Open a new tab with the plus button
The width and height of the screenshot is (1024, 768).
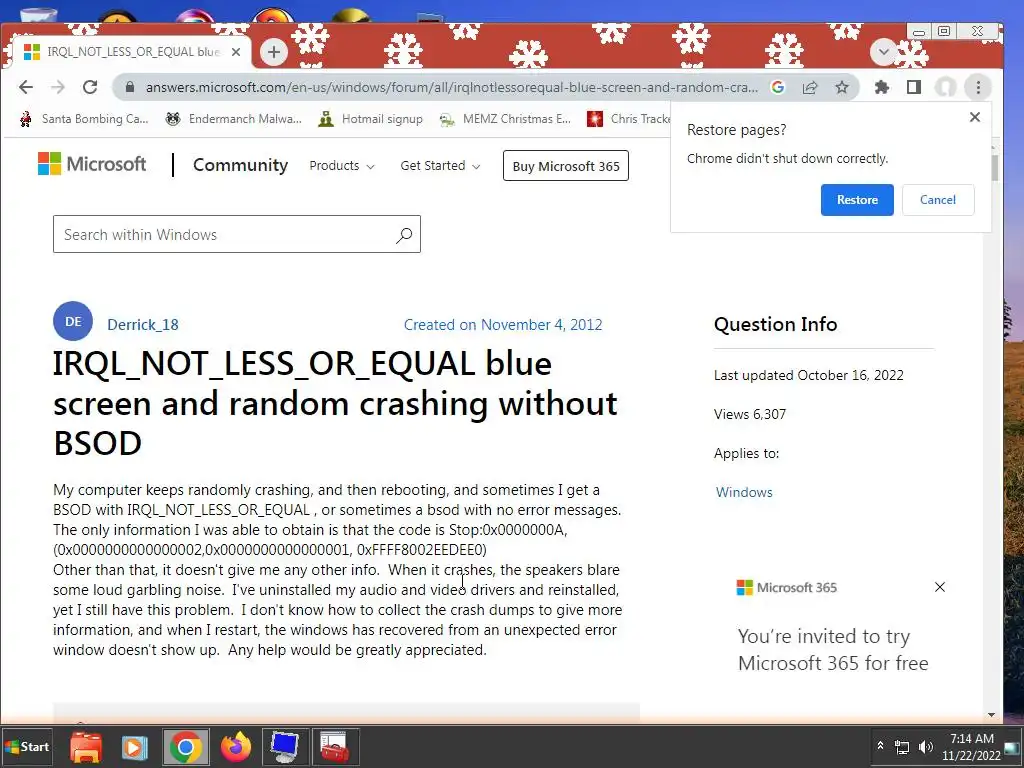[274, 52]
